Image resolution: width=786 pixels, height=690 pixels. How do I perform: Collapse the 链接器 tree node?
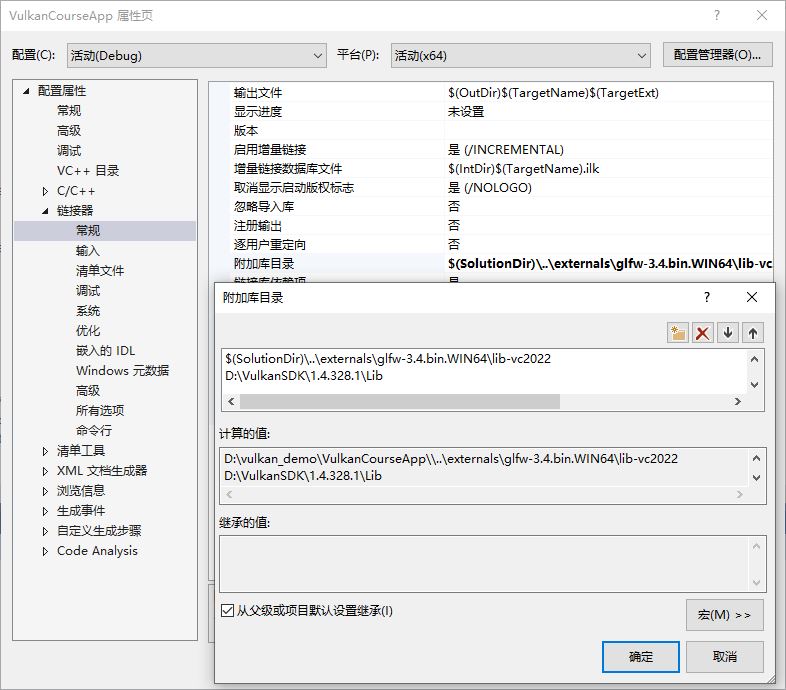click(x=45, y=211)
